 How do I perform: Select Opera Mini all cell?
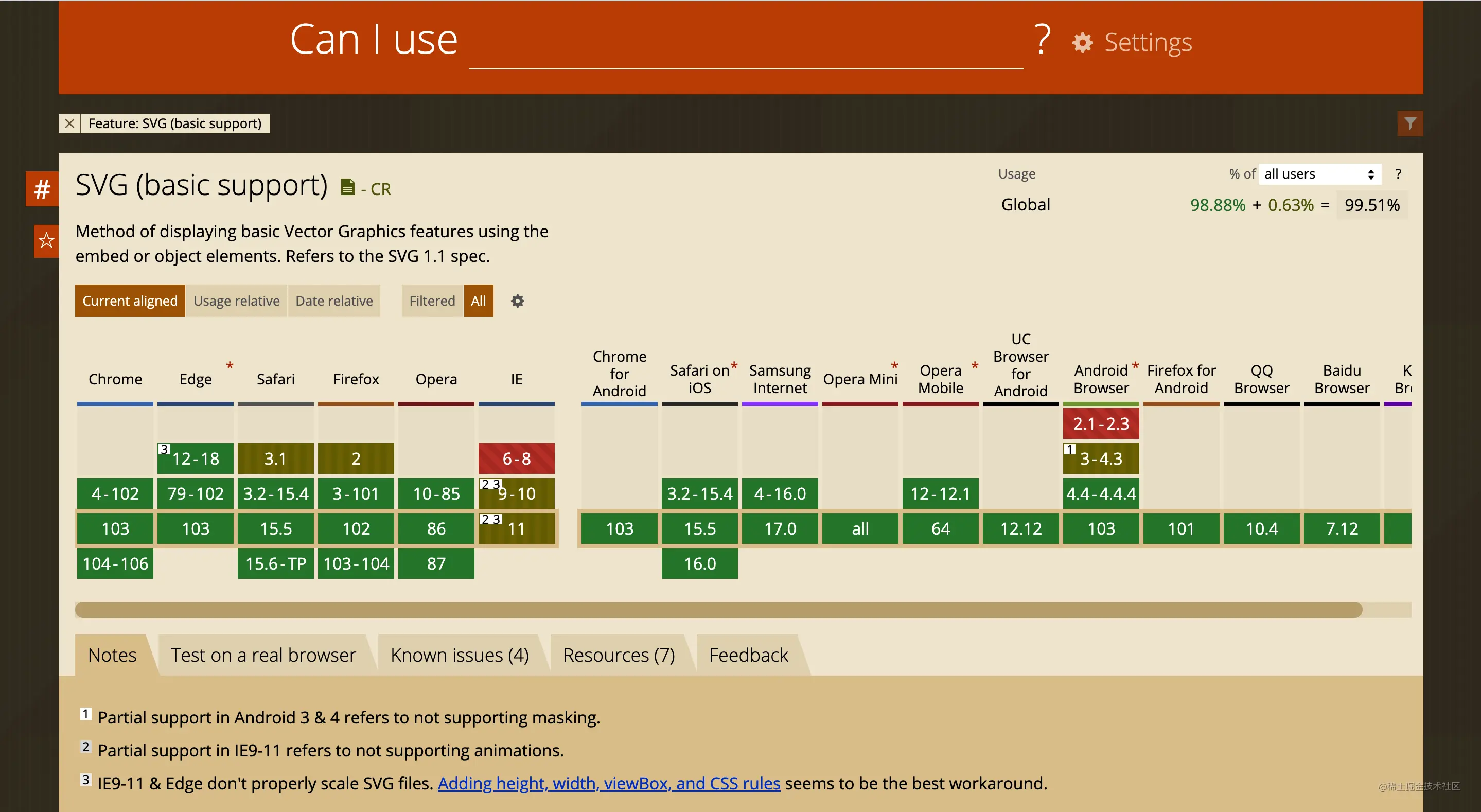(860, 528)
